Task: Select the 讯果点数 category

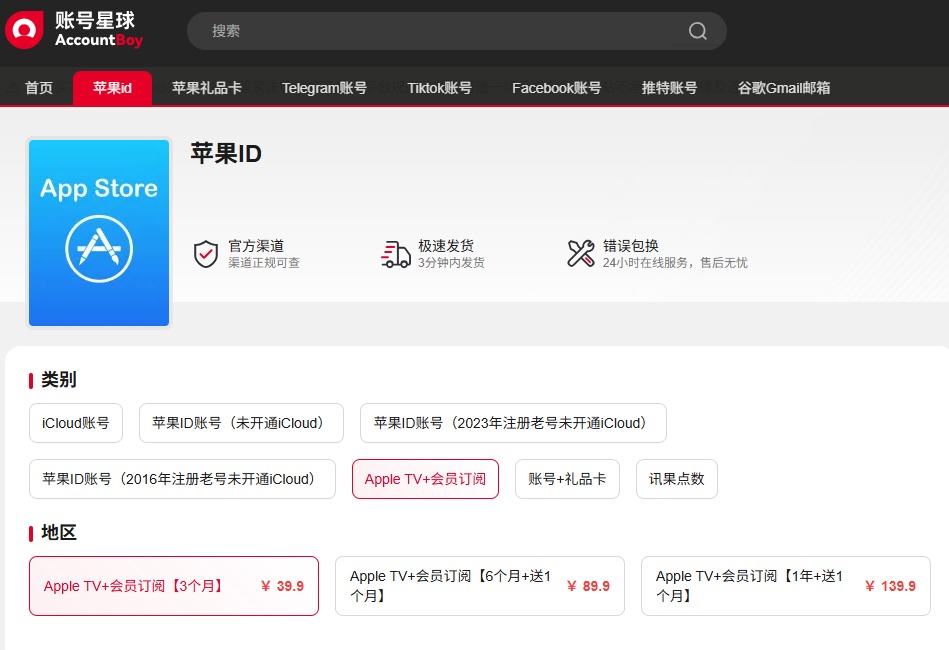Action: [677, 479]
